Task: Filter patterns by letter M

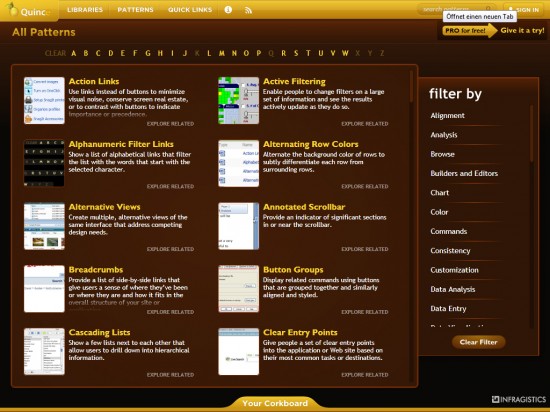Action: click(222, 53)
